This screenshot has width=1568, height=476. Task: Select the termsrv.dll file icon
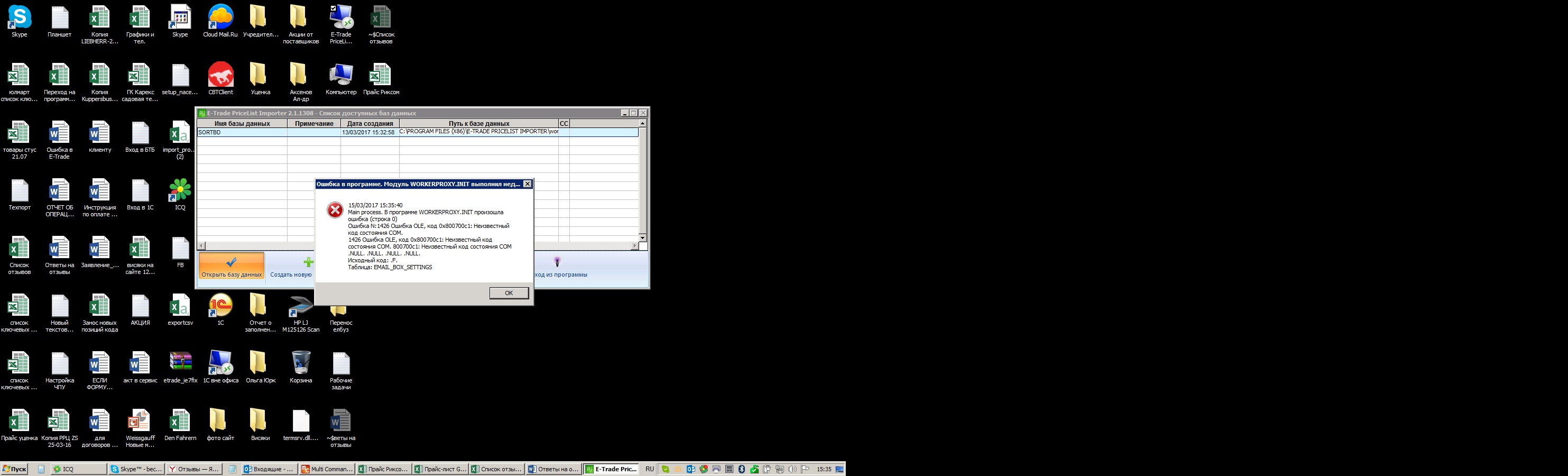click(x=301, y=425)
